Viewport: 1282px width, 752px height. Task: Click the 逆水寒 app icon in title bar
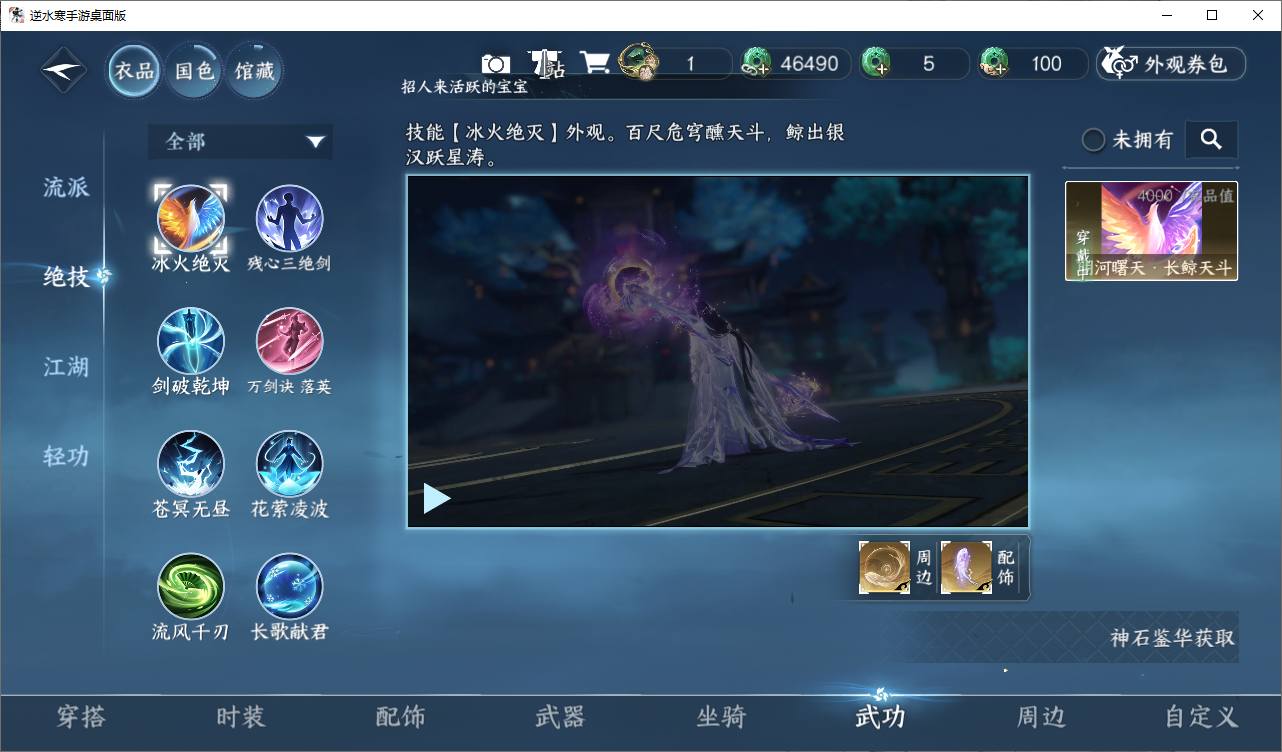[16, 15]
